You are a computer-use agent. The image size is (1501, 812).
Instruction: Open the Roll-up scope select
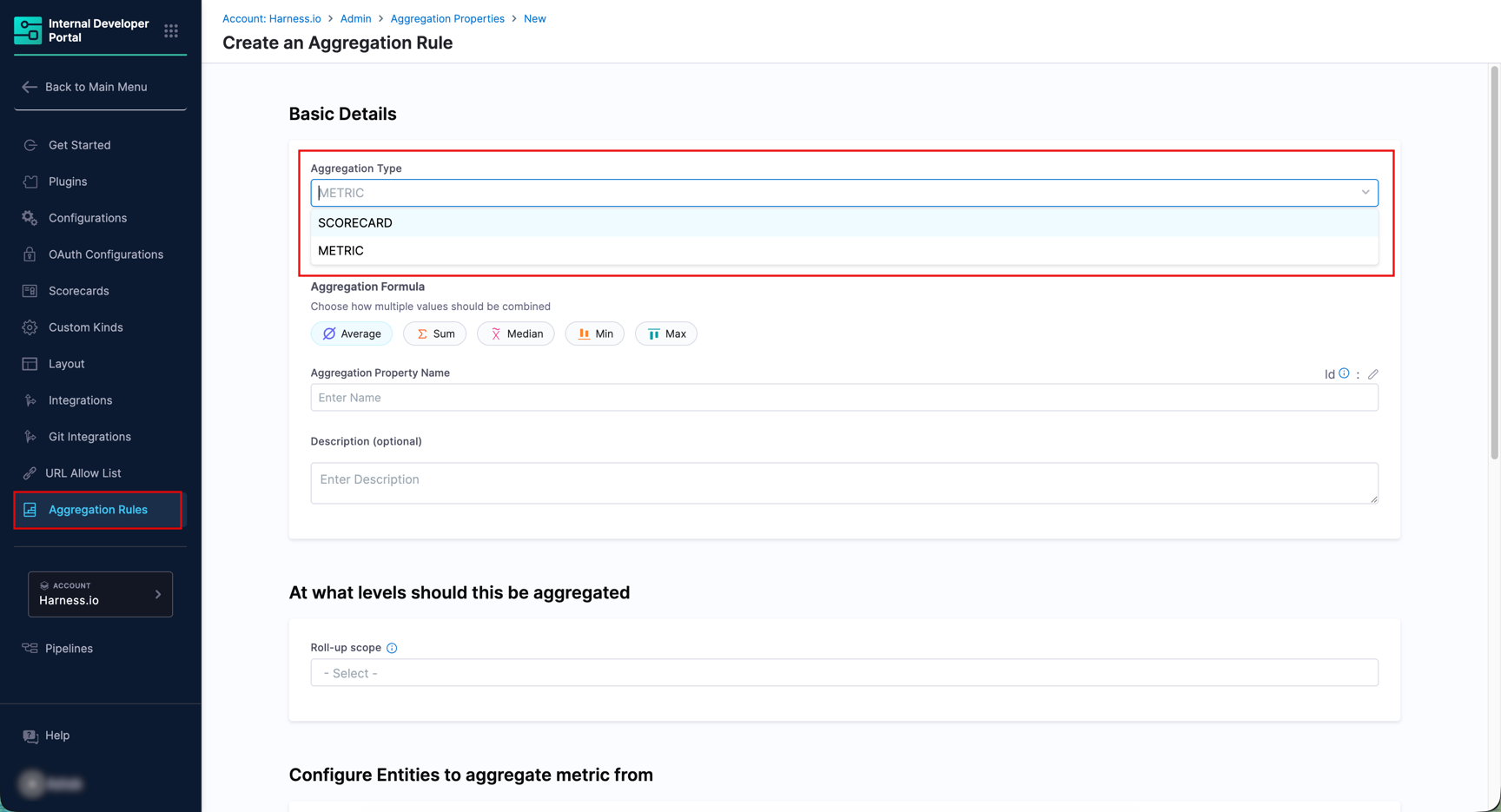843,672
